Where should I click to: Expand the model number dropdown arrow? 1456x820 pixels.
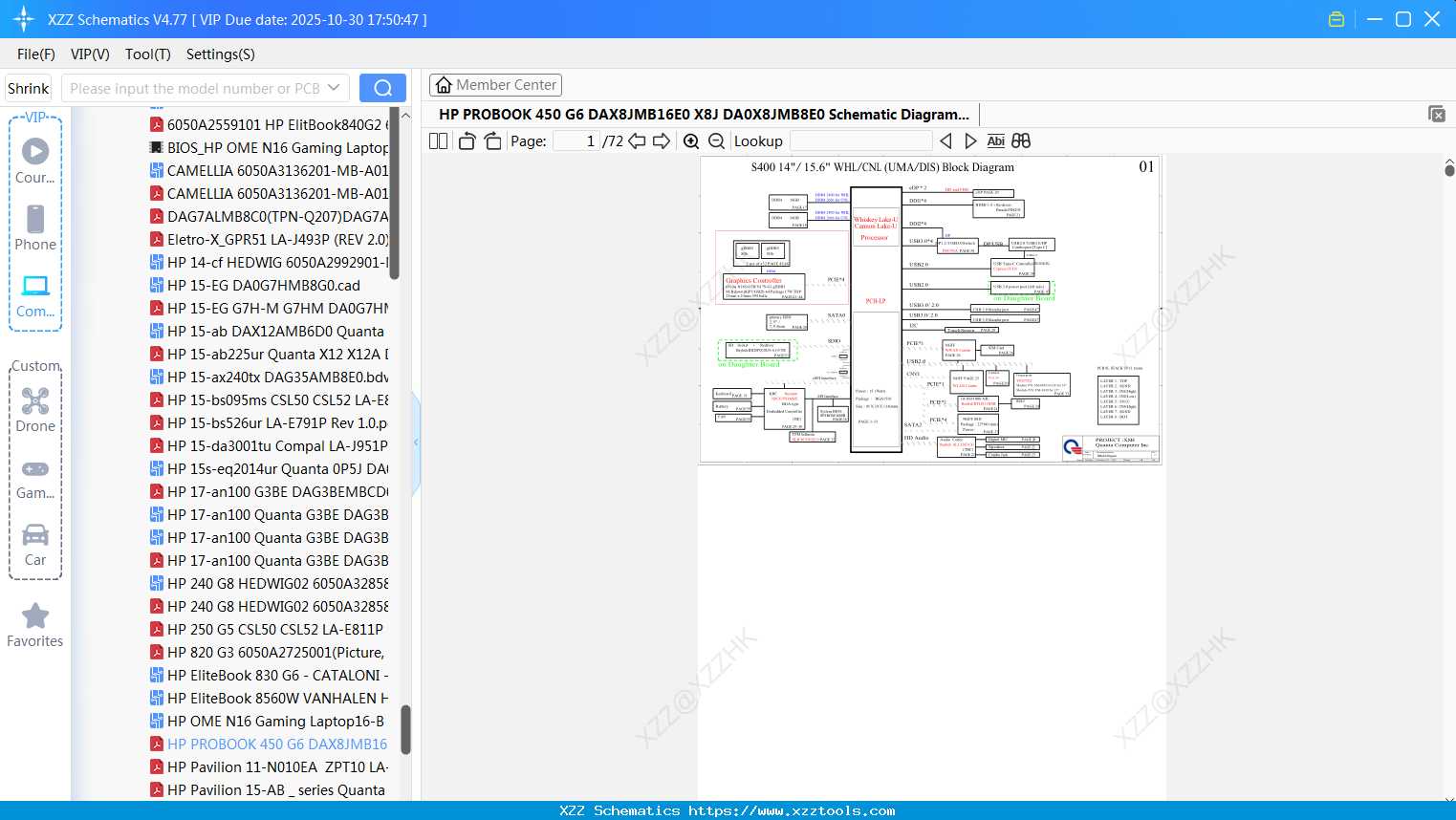[334, 88]
